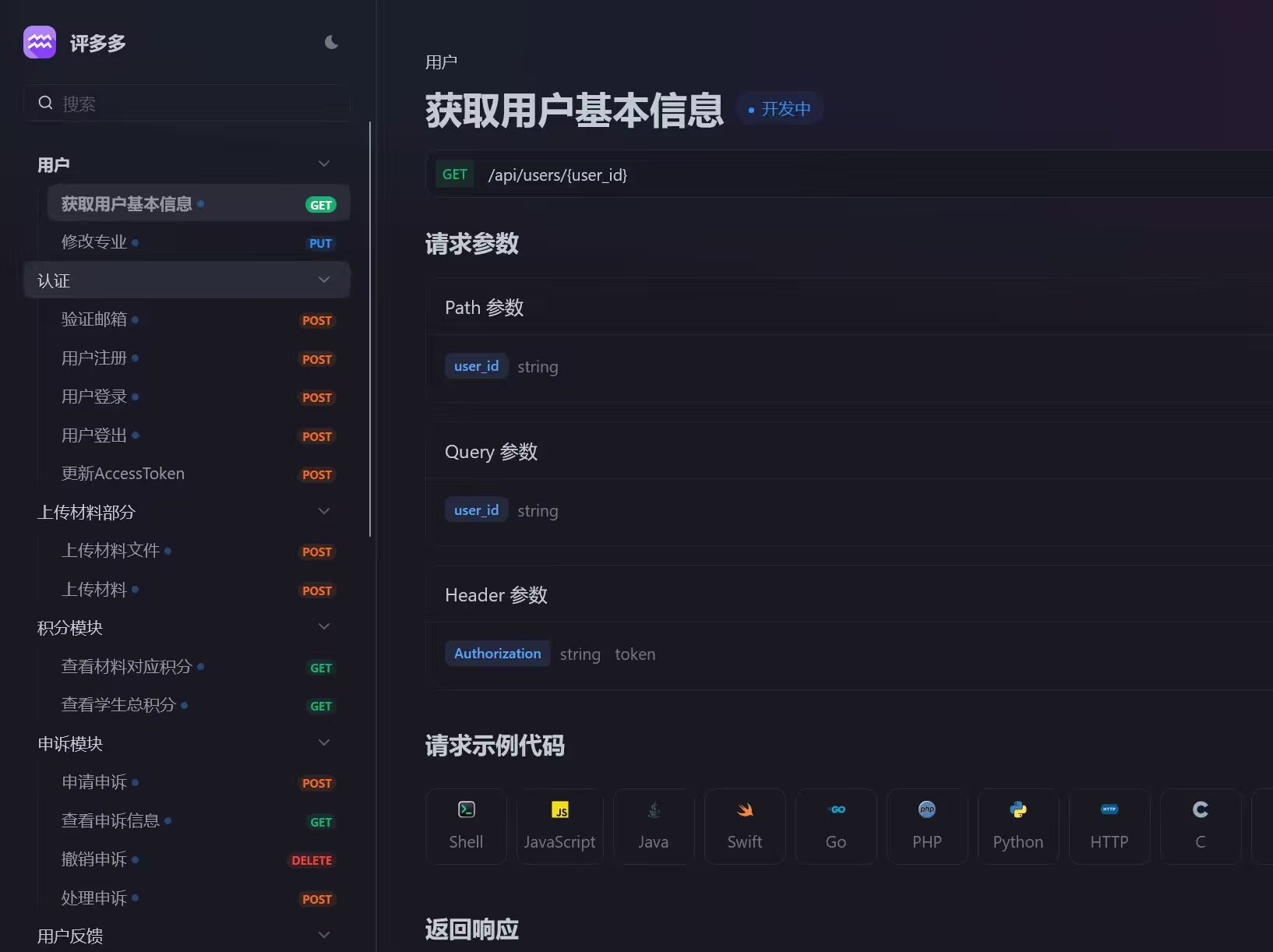This screenshot has width=1273, height=952.
Task: Open the 撤销申诉 DELETE endpoint
Action: (x=199, y=859)
